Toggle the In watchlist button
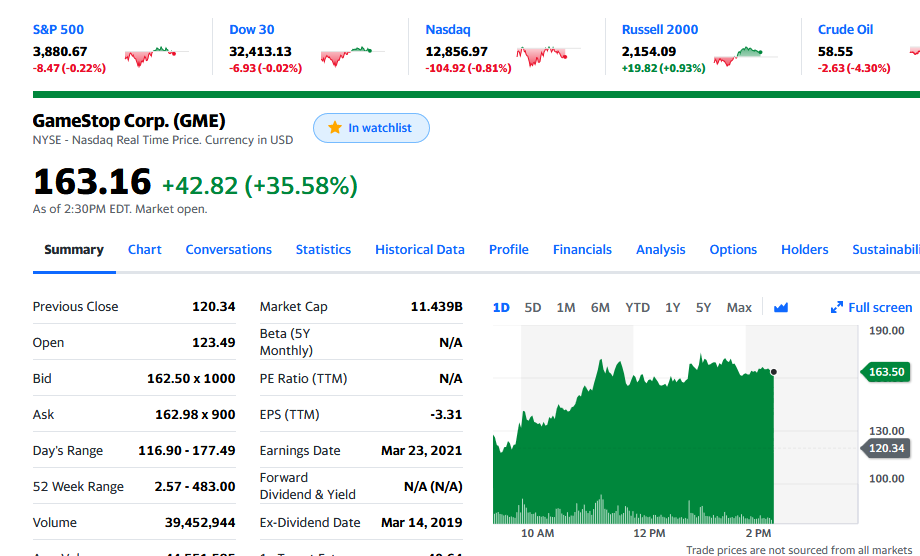The height and width of the screenshot is (556, 920). tap(371, 128)
